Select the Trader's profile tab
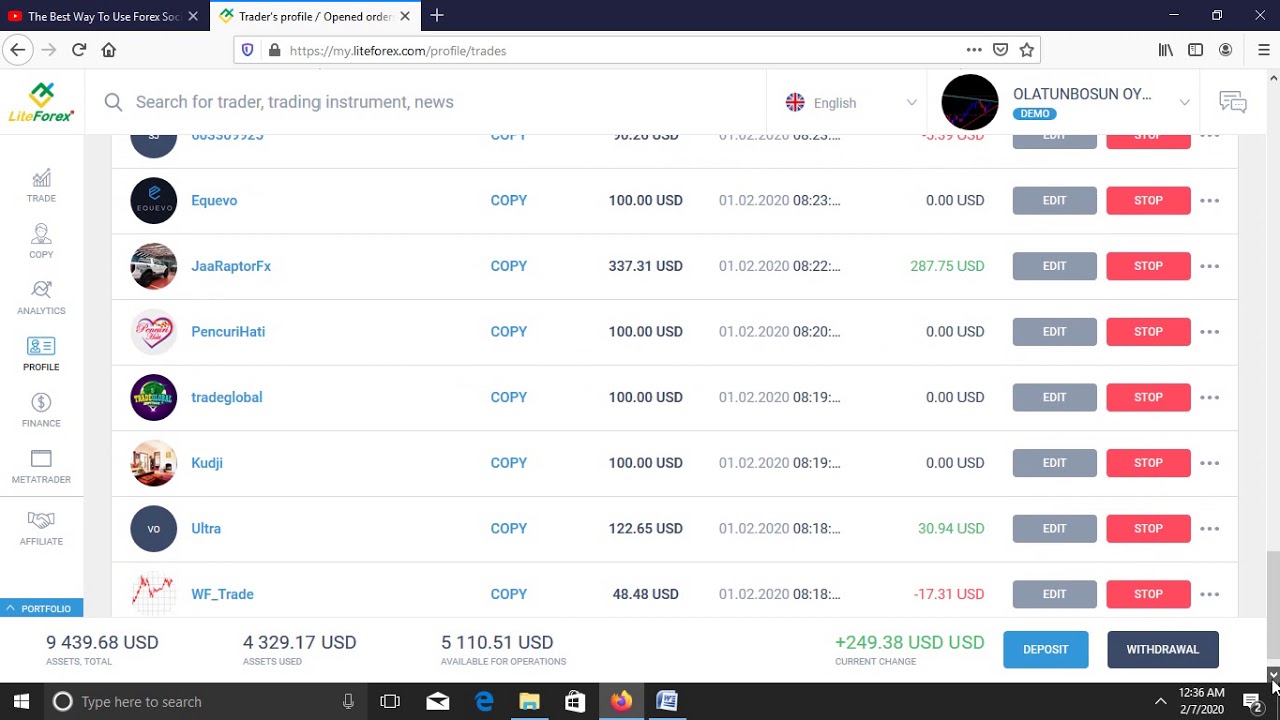 (315, 16)
